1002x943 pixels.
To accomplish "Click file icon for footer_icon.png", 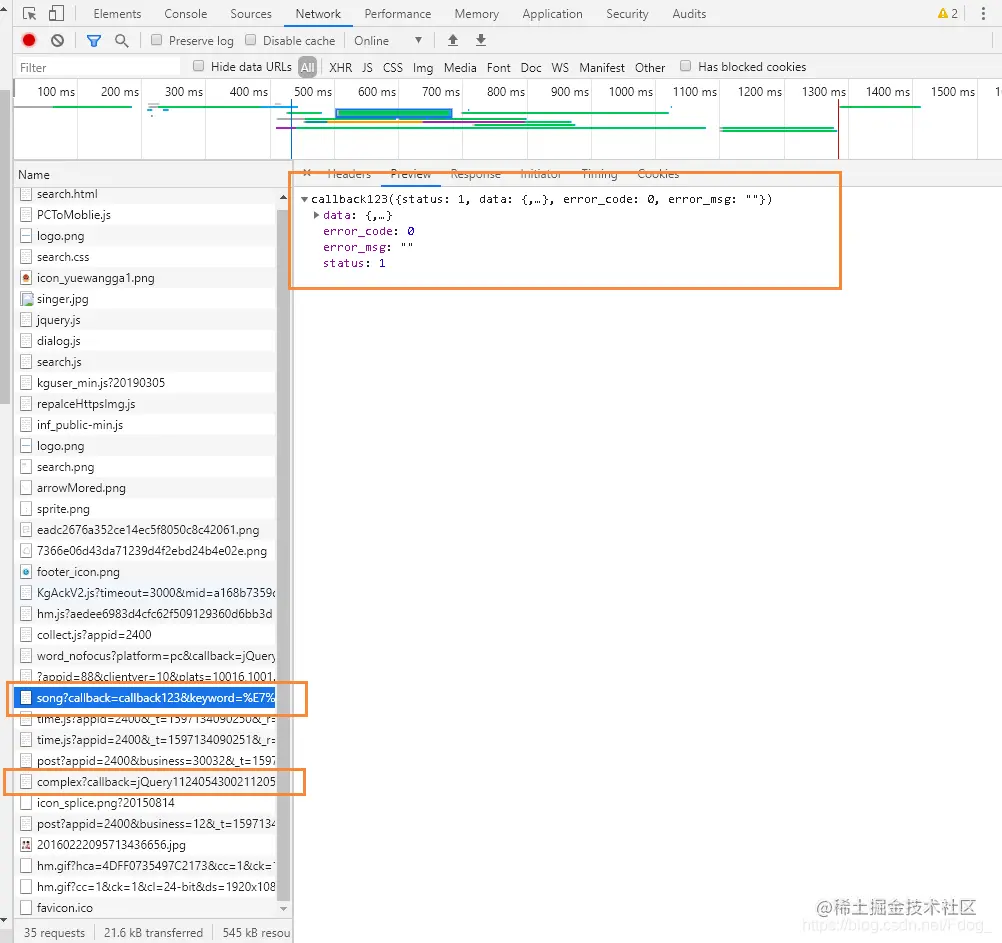I will pos(26,572).
